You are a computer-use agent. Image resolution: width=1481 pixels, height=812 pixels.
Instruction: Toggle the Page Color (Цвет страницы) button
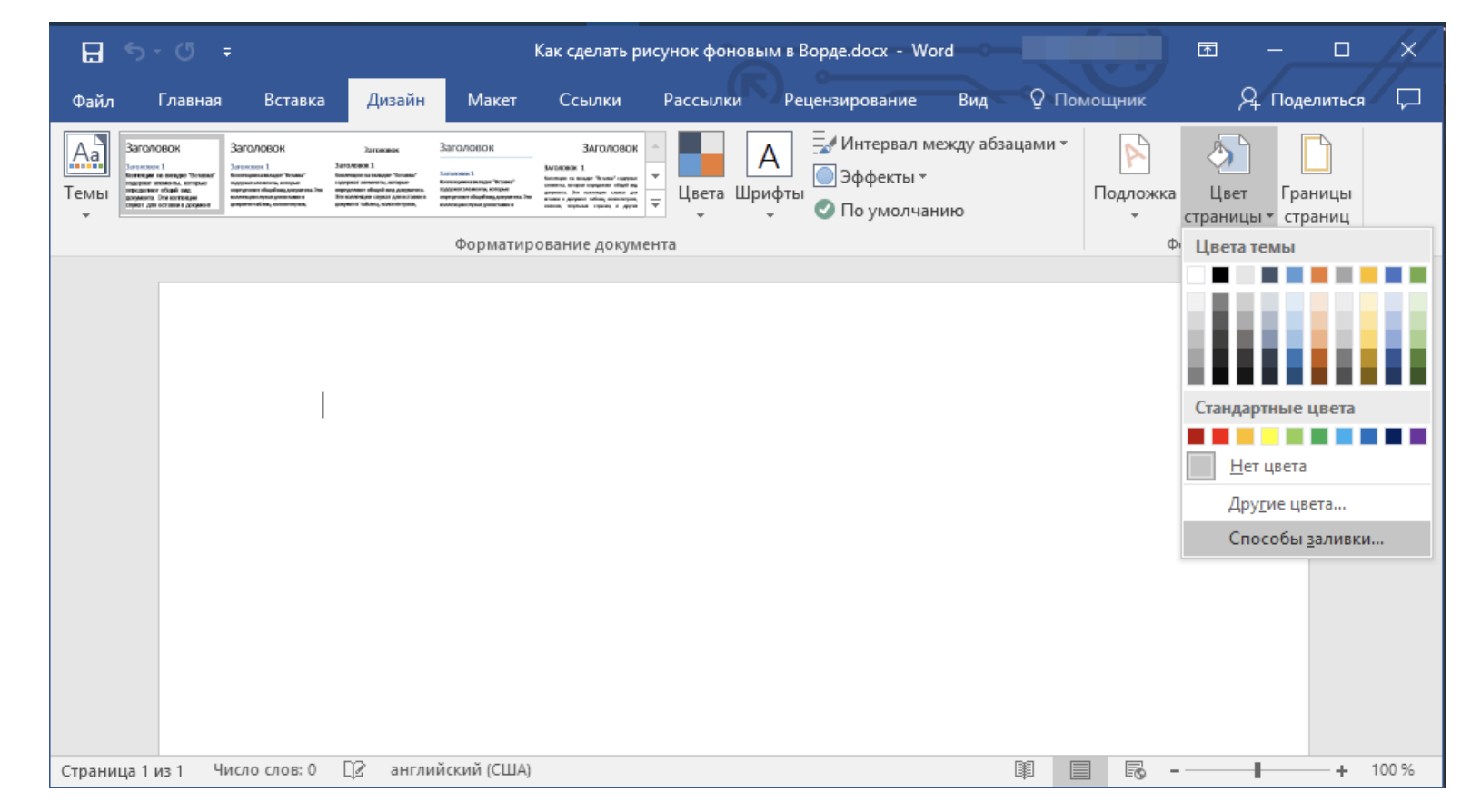click(x=1228, y=176)
